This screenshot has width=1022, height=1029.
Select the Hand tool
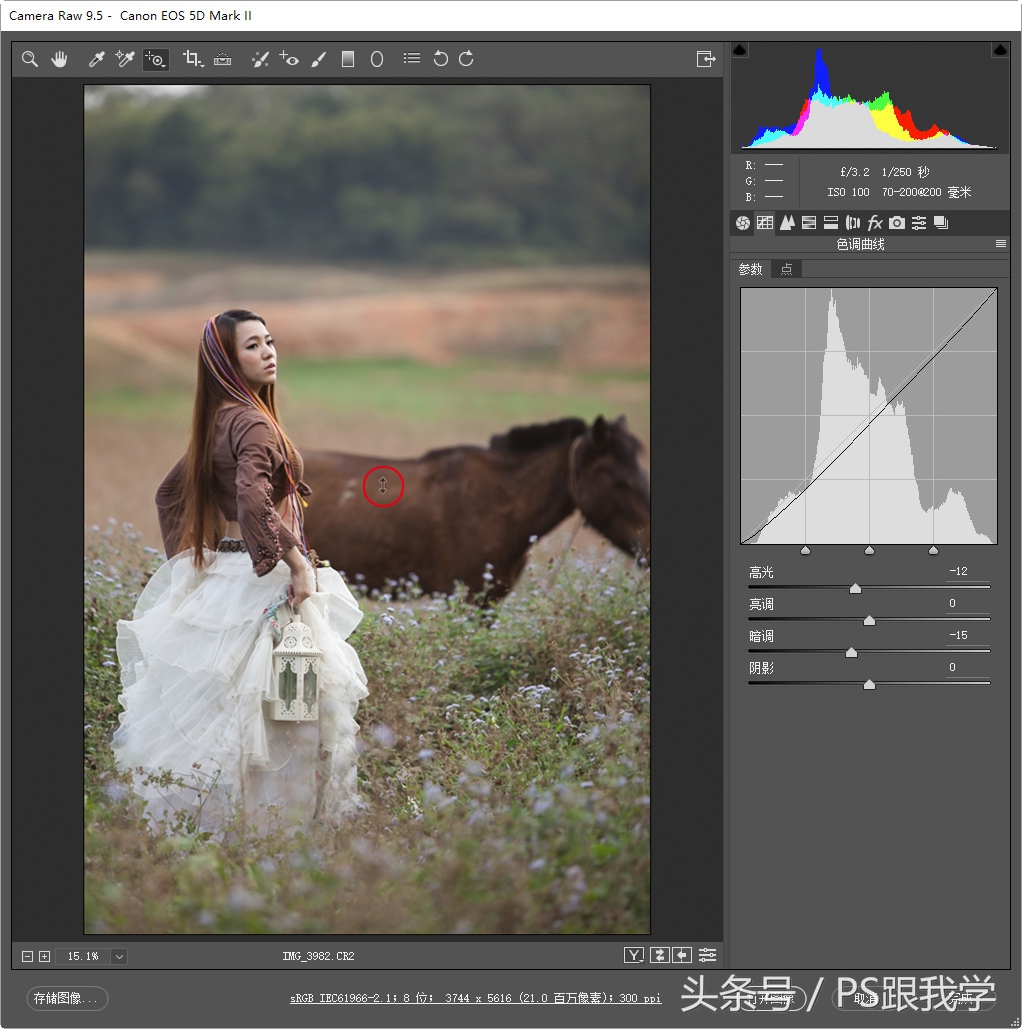(x=59, y=58)
